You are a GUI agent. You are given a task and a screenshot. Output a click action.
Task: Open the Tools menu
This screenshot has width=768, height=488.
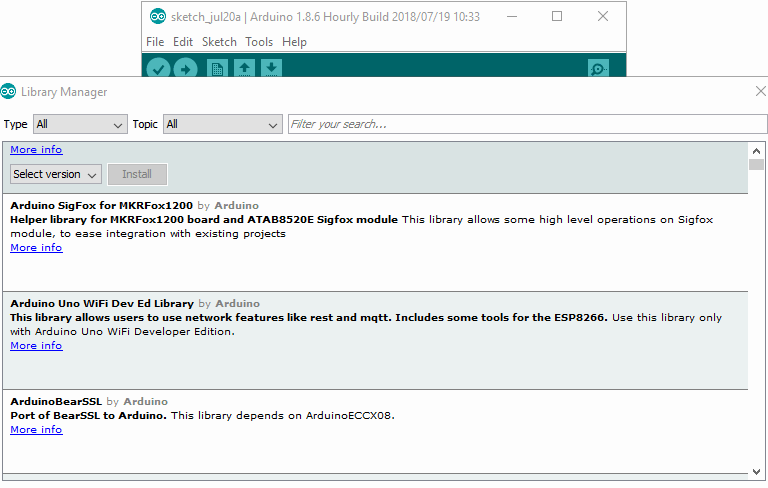pos(259,42)
